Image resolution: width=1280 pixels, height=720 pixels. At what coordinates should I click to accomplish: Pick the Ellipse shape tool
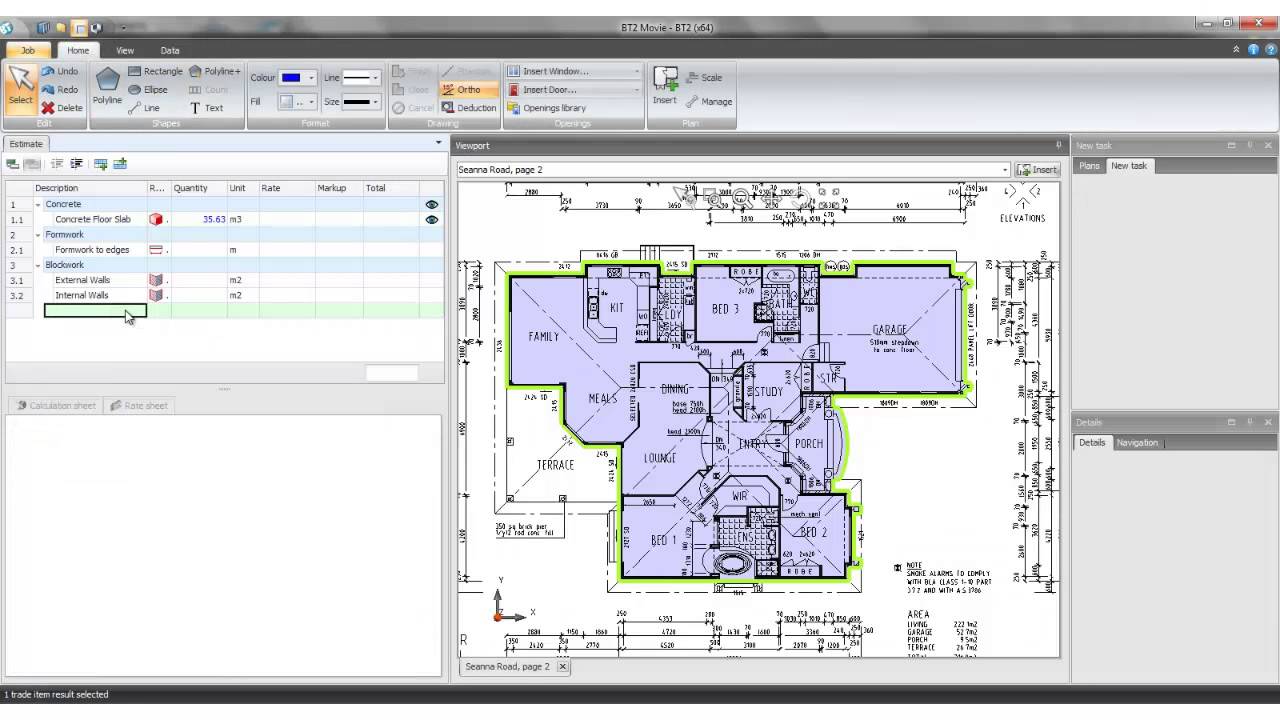pos(148,90)
